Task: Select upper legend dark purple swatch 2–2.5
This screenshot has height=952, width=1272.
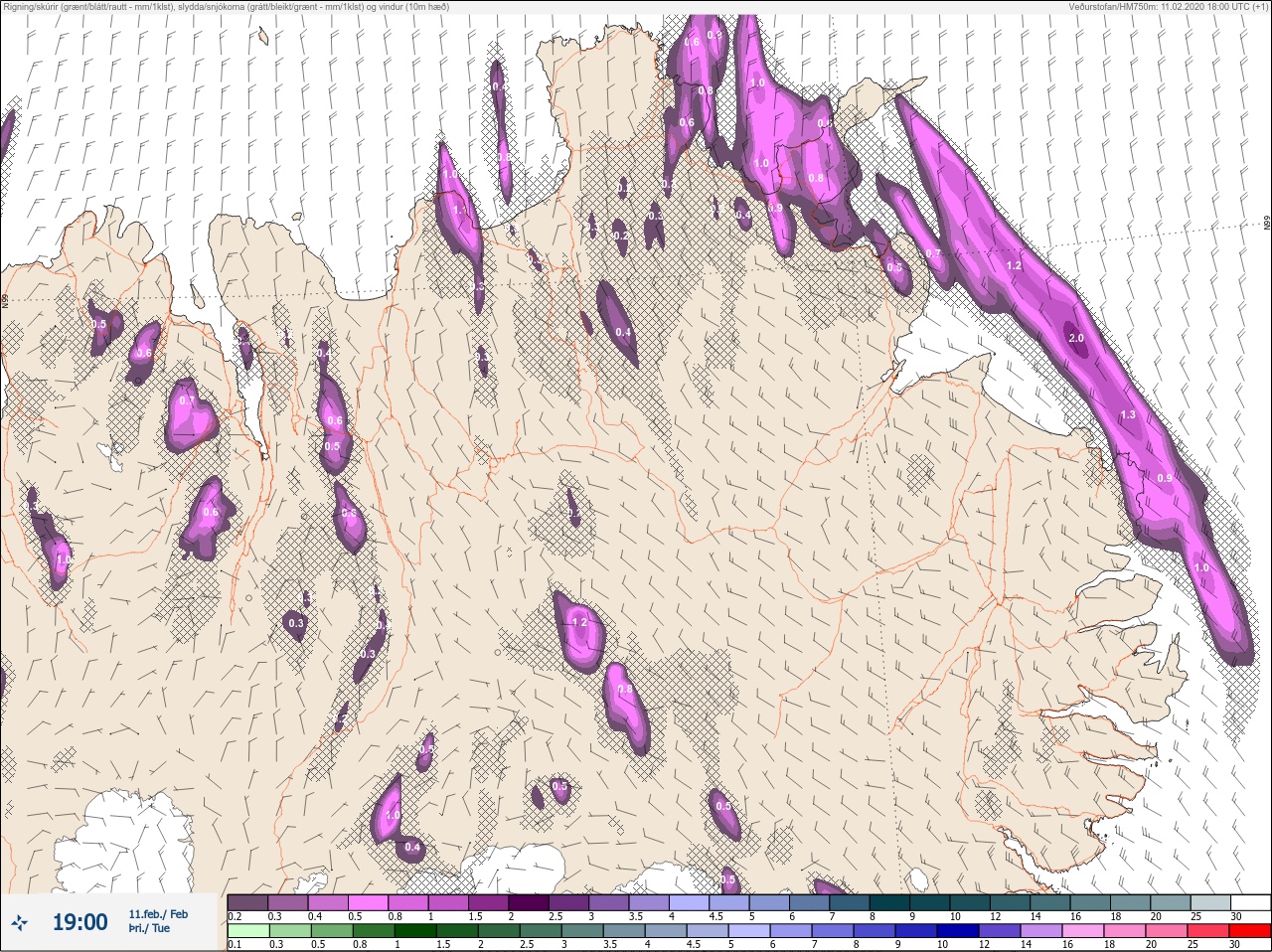Action: tap(529, 902)
